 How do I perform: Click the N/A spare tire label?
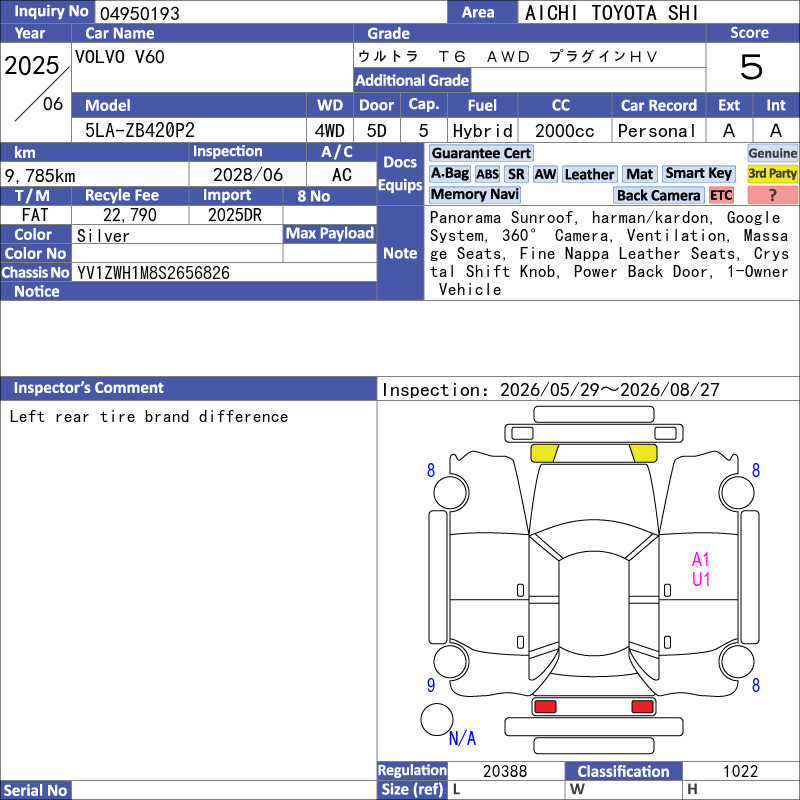pyautogui.click(x=462, y=738)
